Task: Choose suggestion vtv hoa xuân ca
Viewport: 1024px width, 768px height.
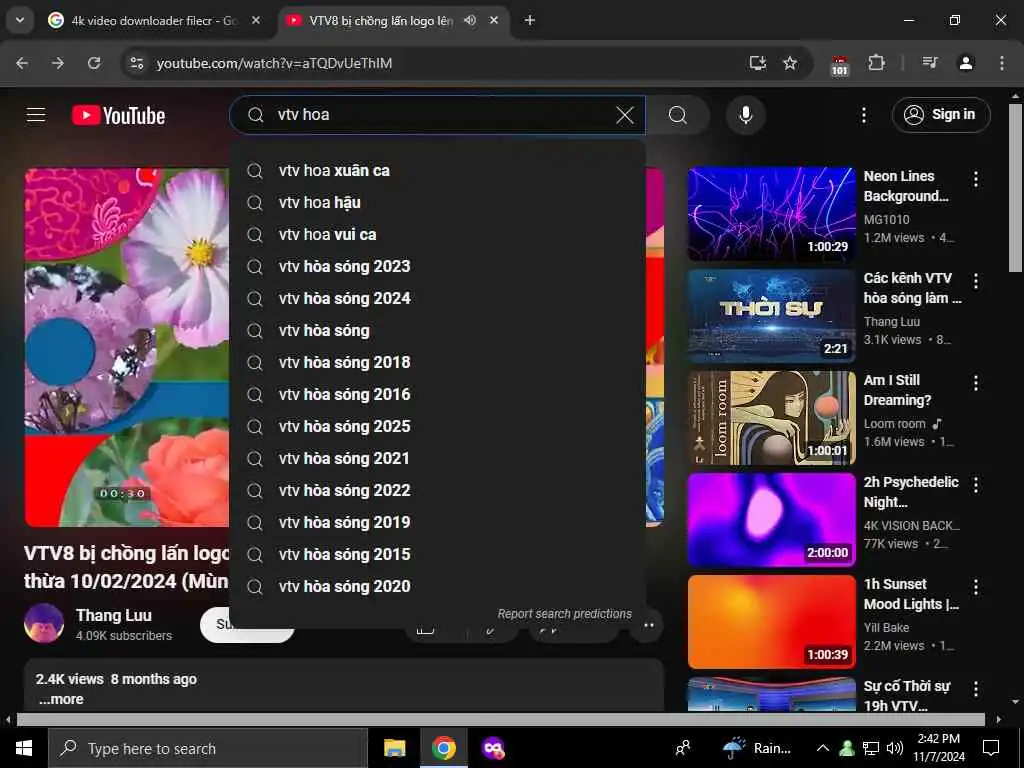Action: coord(438,170)
